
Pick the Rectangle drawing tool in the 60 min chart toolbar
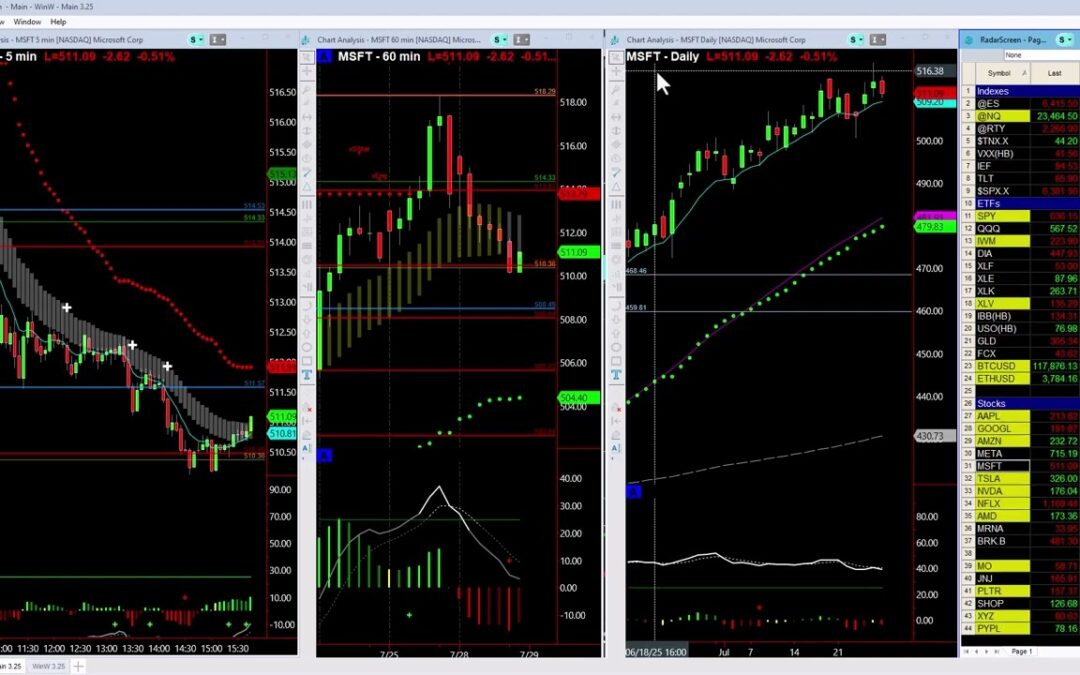[x=307, y=361]
